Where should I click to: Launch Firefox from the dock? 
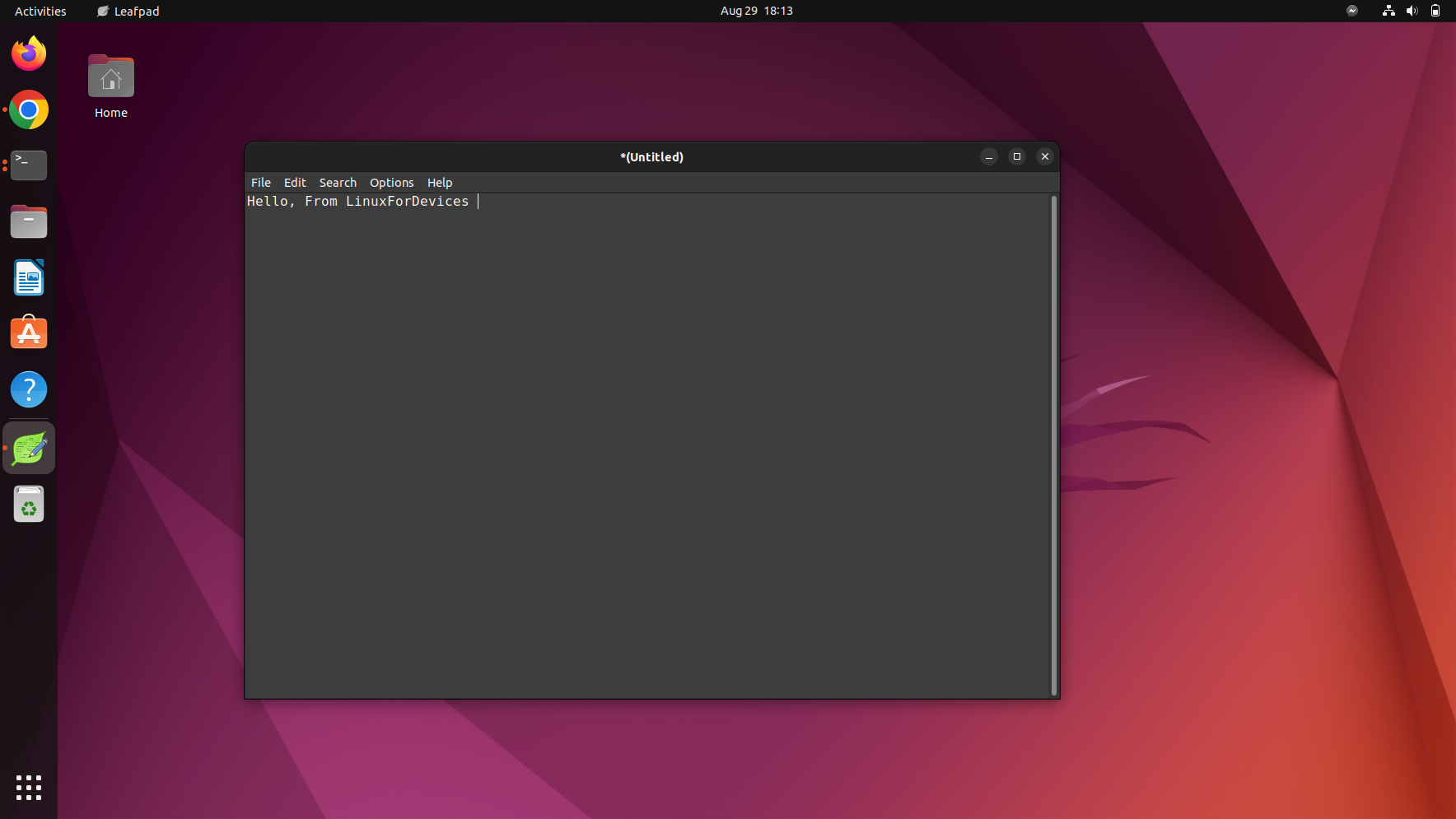[29, 53]
